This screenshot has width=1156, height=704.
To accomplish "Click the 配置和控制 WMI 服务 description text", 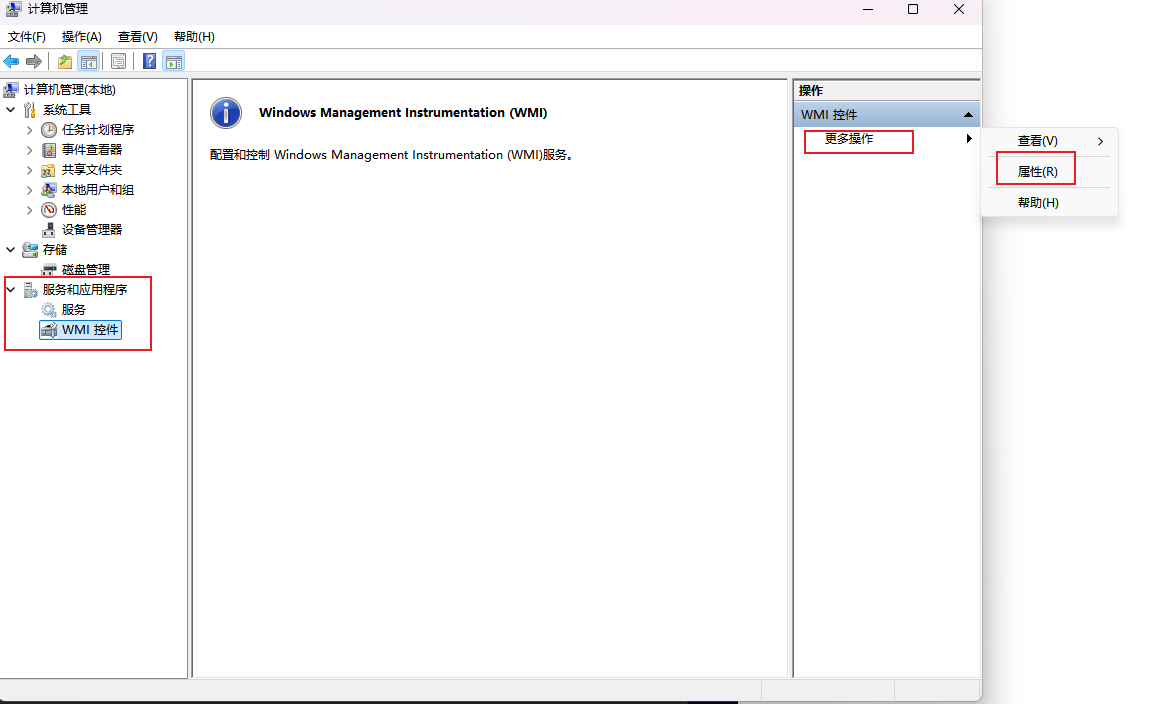I will 391,155.
